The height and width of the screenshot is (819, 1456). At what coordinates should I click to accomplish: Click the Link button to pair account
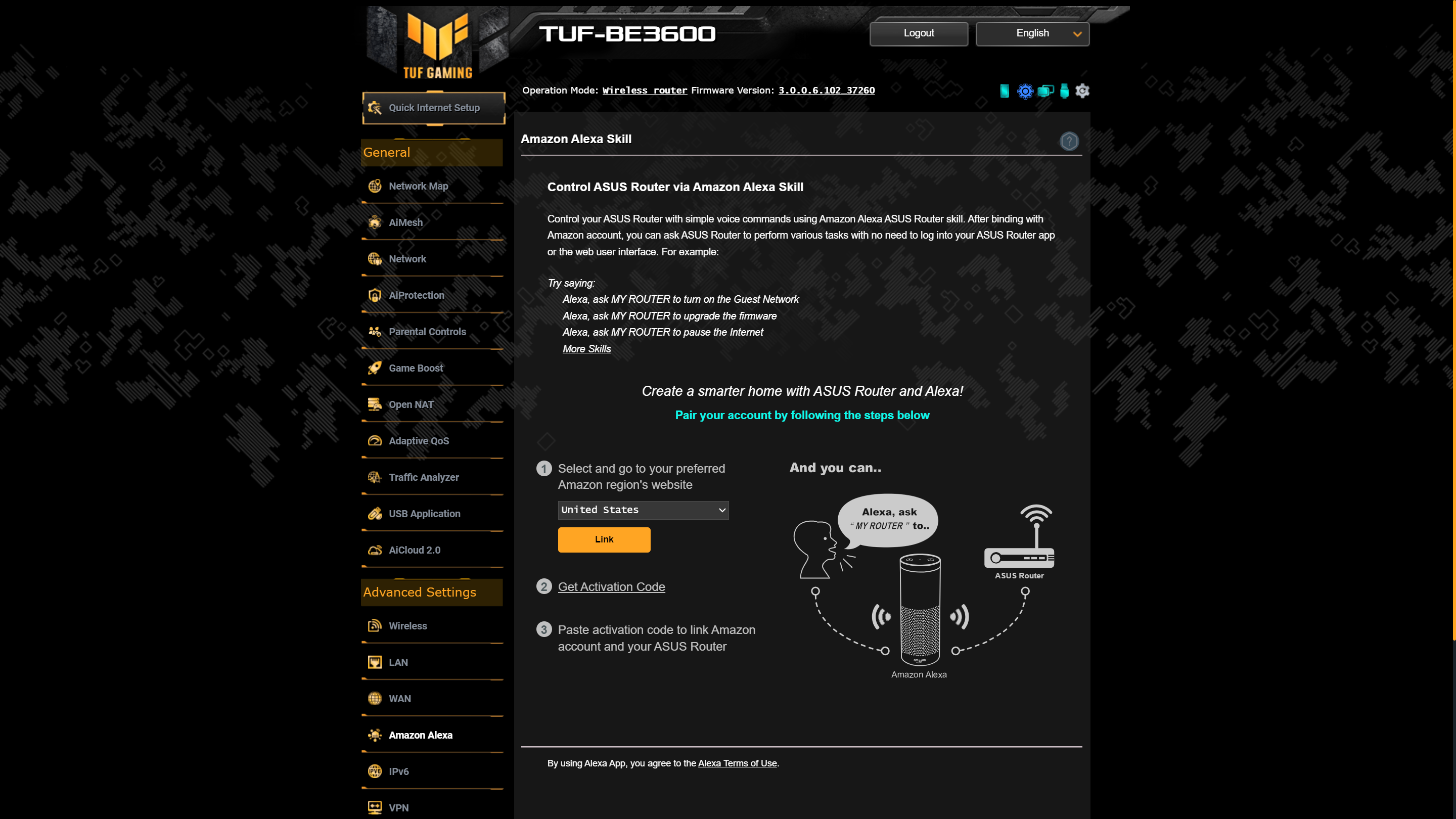click(604, 539)
